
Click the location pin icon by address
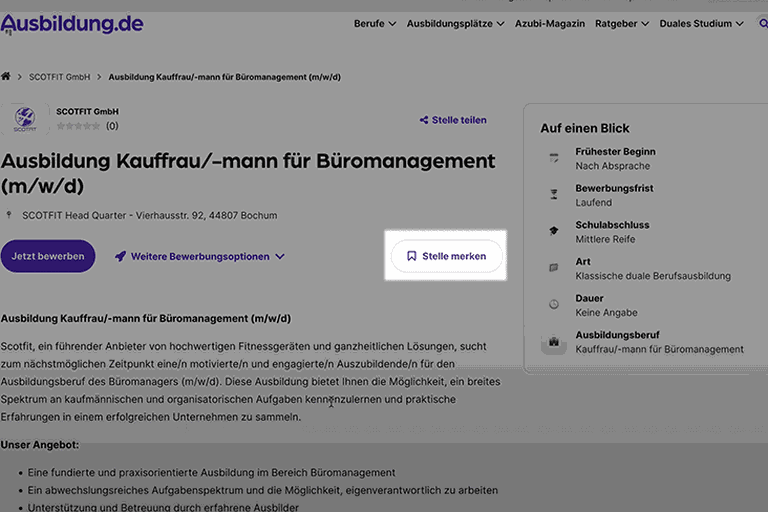click(x=9, y=215)
